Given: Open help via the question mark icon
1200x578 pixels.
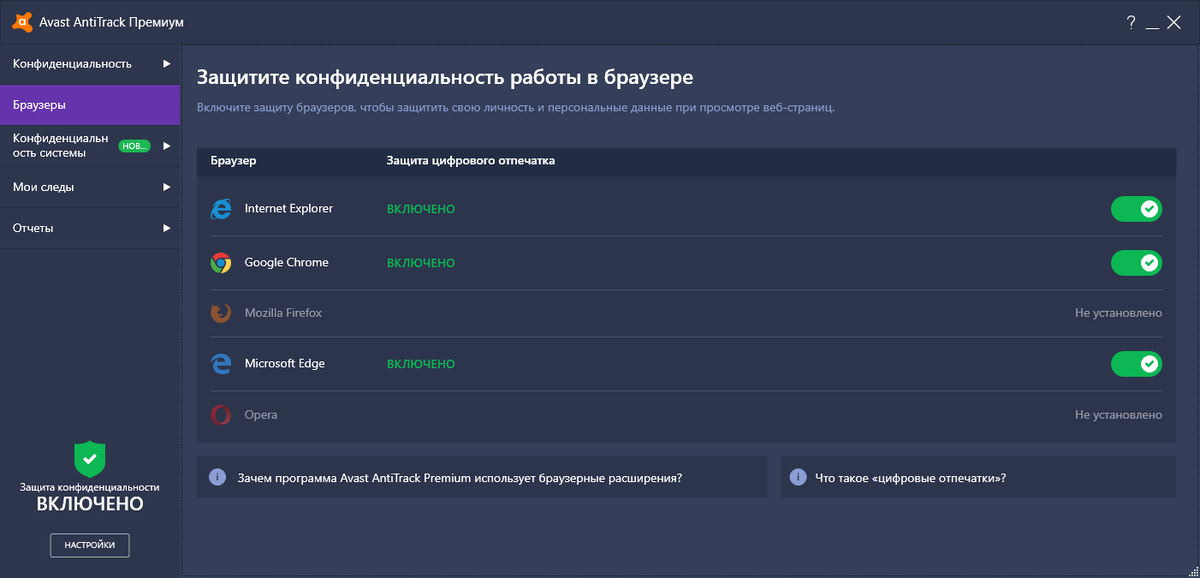Looking at the screenshot, I should click(1131, 21).
